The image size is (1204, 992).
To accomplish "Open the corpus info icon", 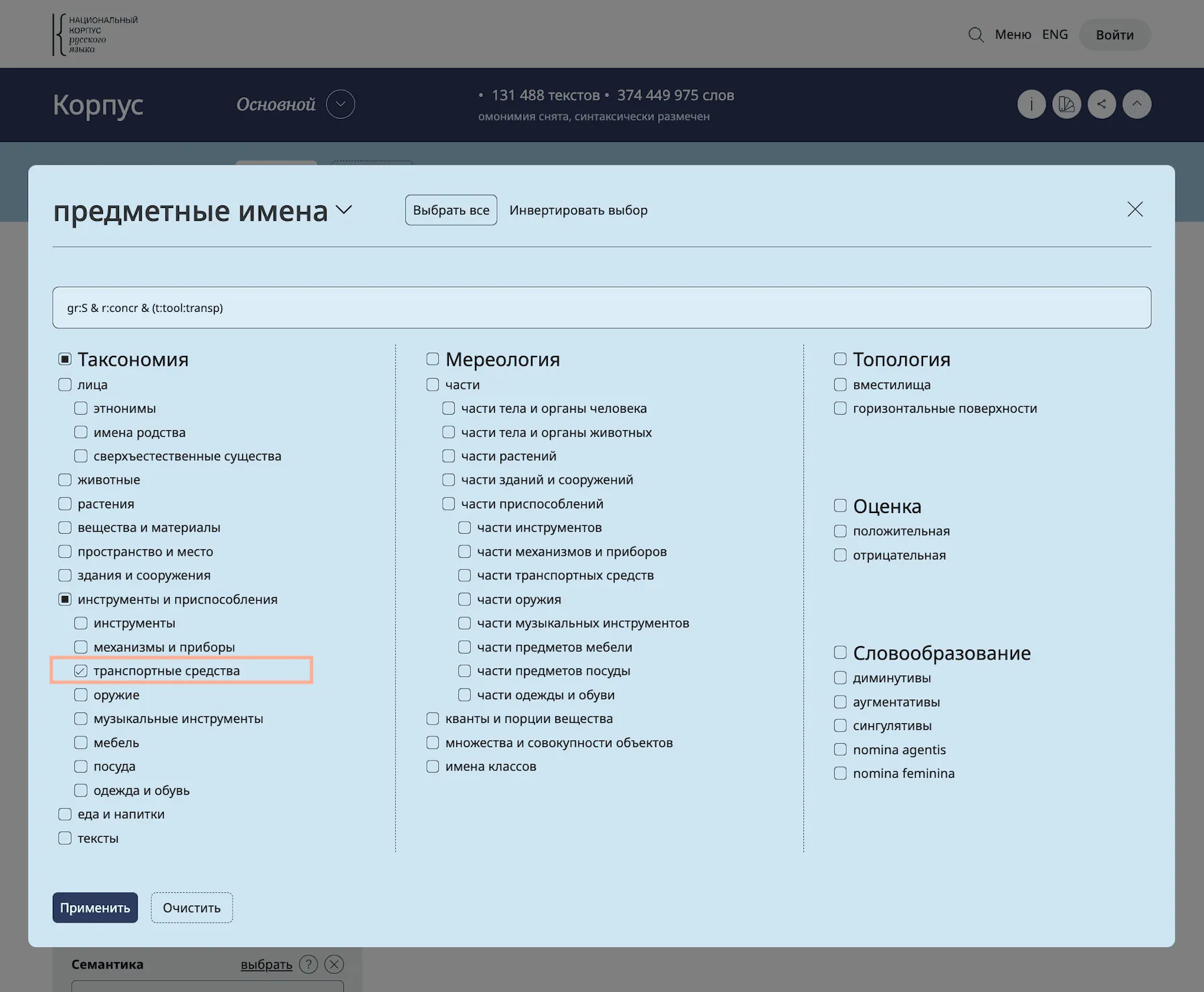I will pos(1031,104).
